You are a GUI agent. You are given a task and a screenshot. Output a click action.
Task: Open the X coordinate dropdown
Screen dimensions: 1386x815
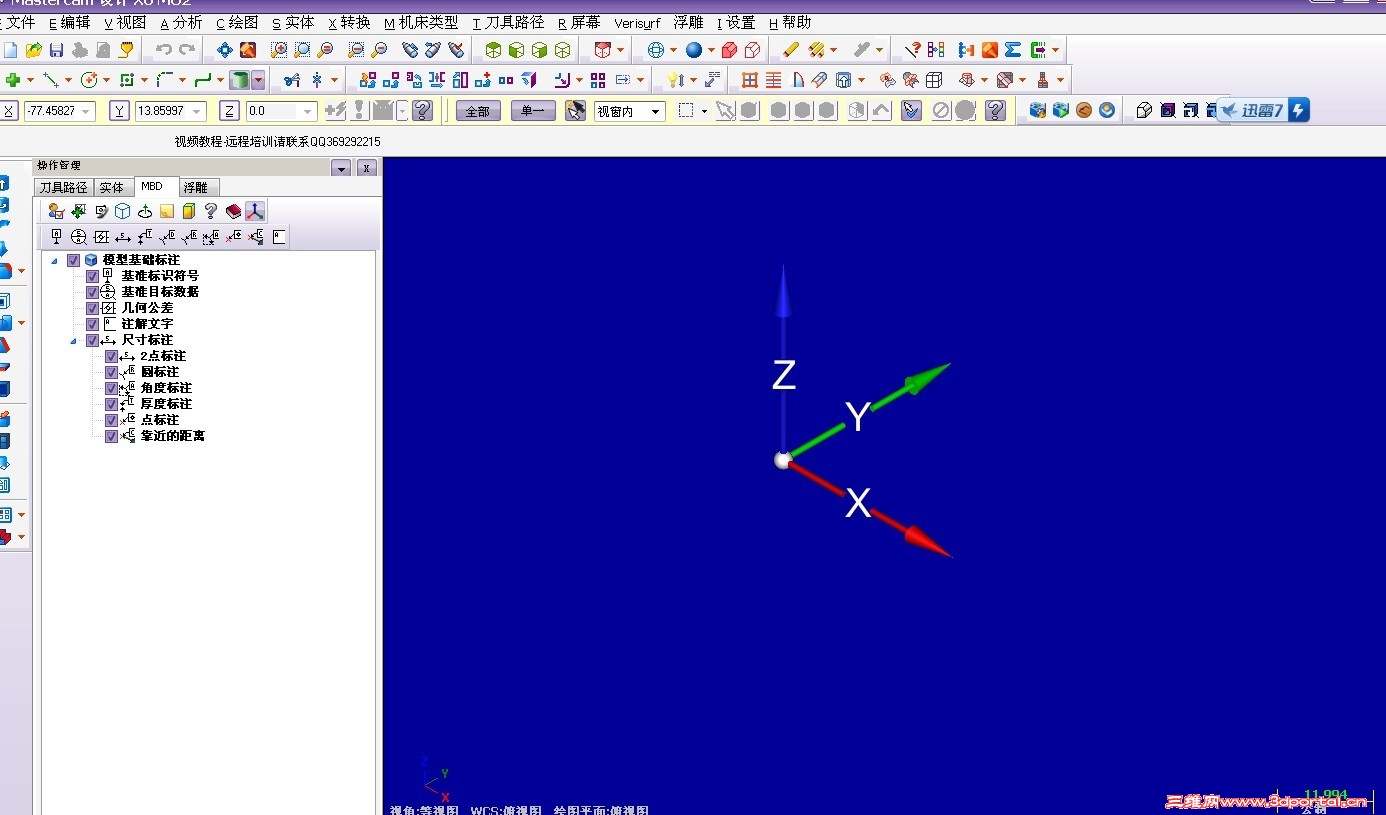click(x=87, y=111)
